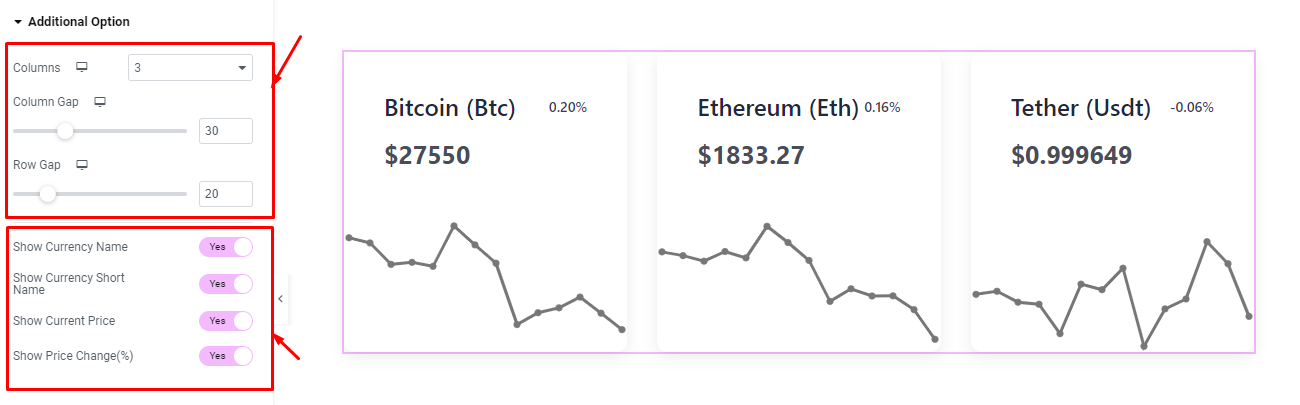1300x405 pixels.
Task: Collapse the editor panel with the arrow handle
Action: 281,298
